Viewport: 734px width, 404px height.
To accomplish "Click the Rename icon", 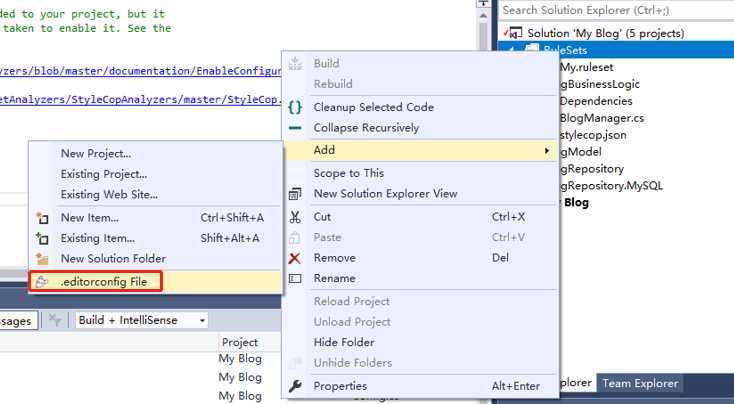I will (x=295, y=279).
